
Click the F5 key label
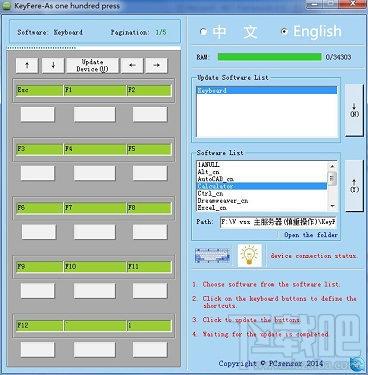(149, 149)
